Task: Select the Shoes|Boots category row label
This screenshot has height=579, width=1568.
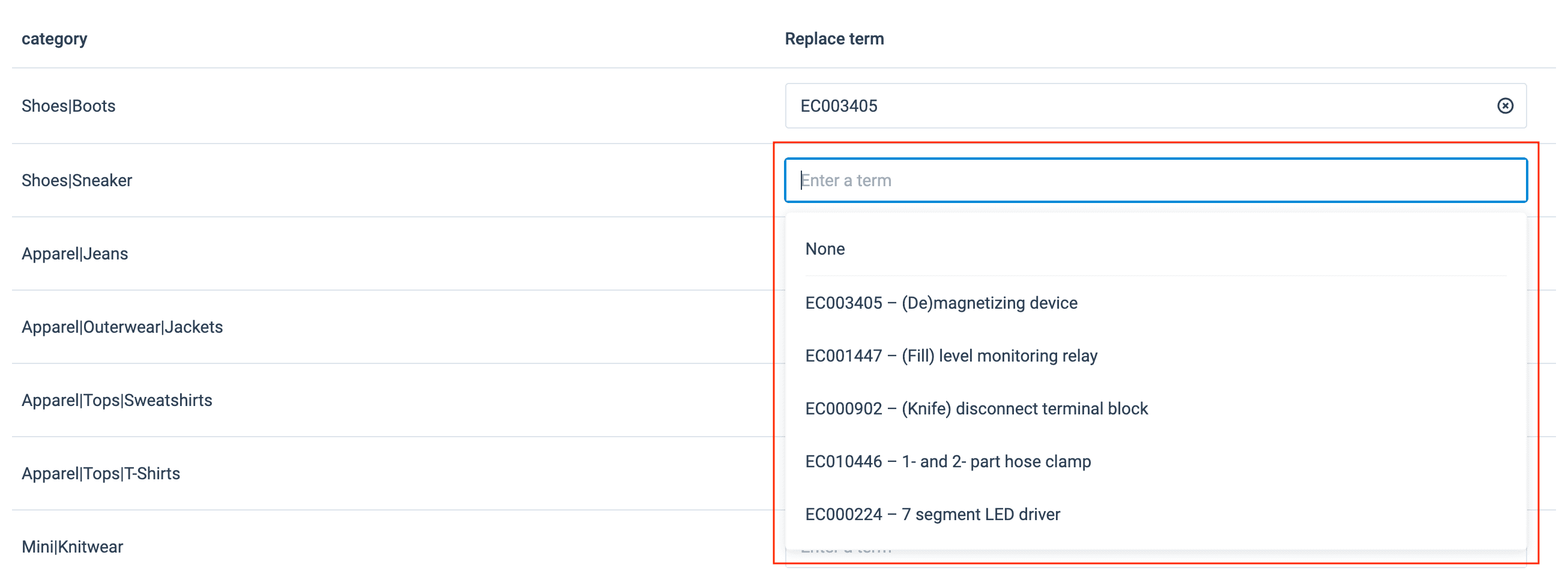Action: tap(68, 106)
